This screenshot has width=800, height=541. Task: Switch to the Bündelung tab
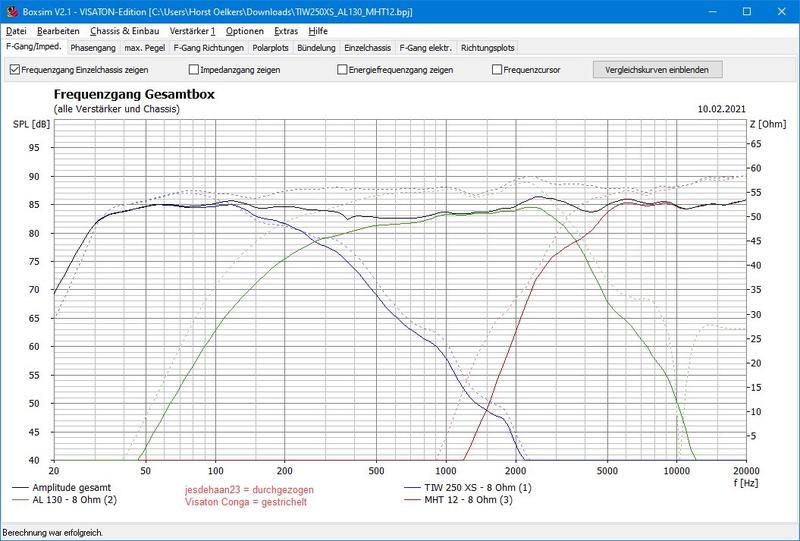pyautogui.click(x=317, y=47)
